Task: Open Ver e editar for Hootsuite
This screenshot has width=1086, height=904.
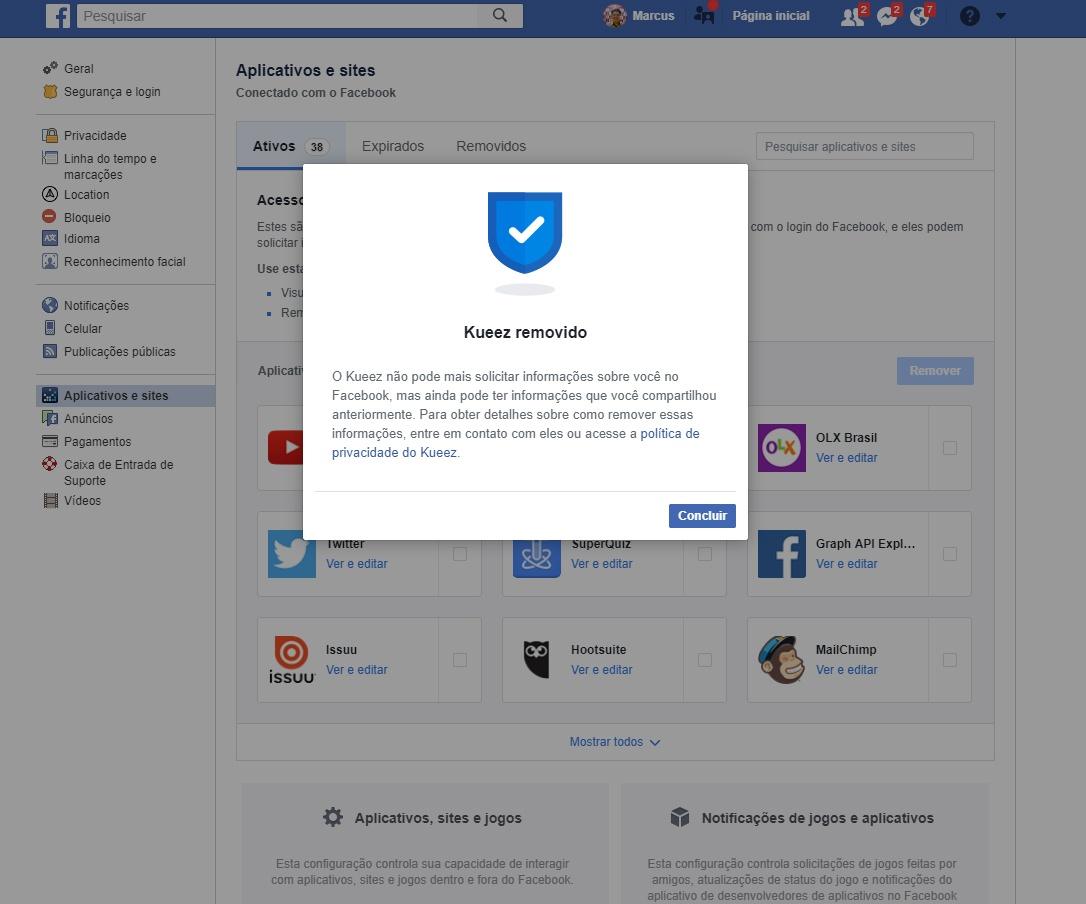Action: click(x=601, y=670)
